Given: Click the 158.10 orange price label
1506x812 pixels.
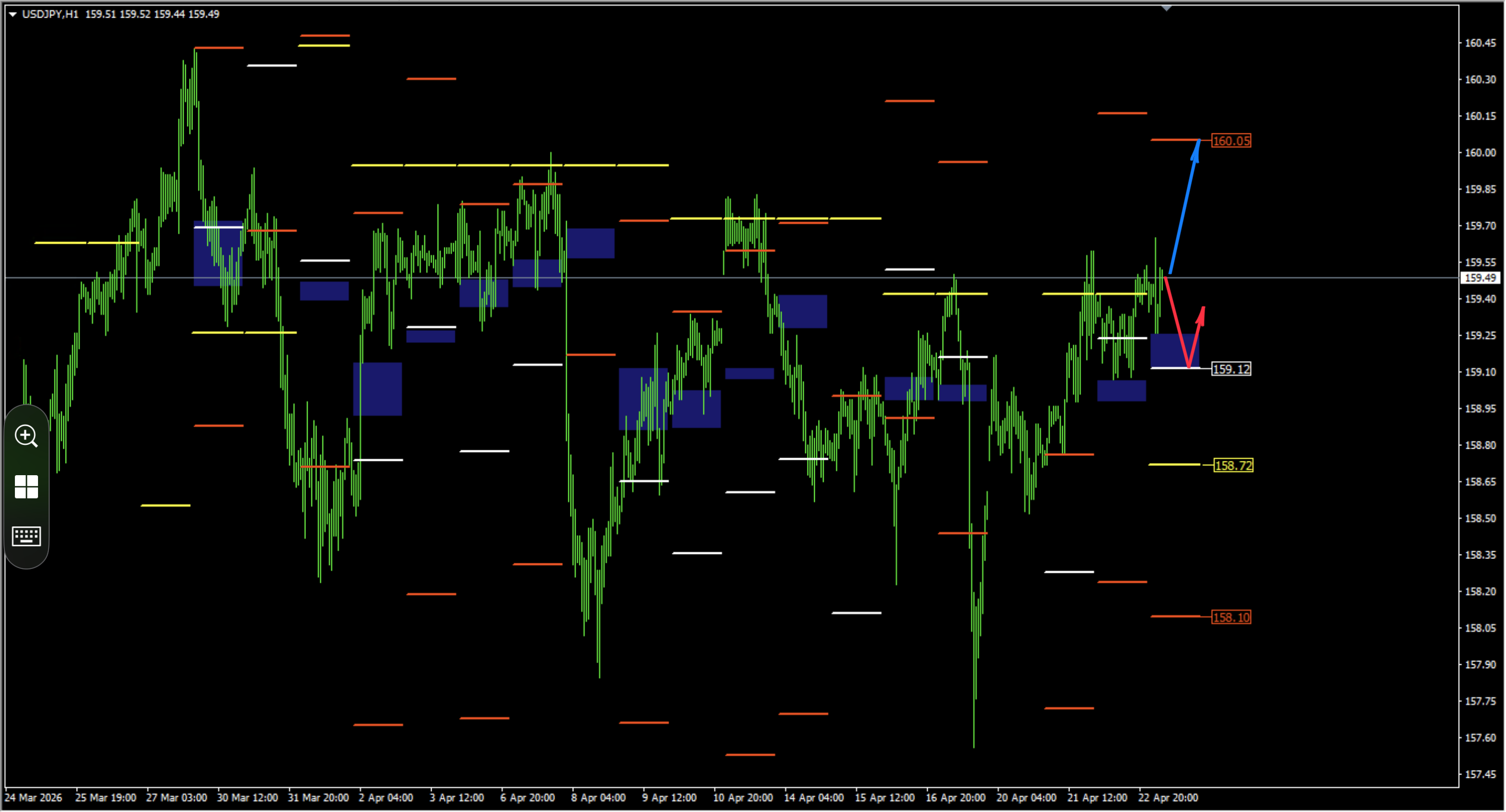Looking at the screenshot, I should pyautogui.click(x=1231, y=617).
